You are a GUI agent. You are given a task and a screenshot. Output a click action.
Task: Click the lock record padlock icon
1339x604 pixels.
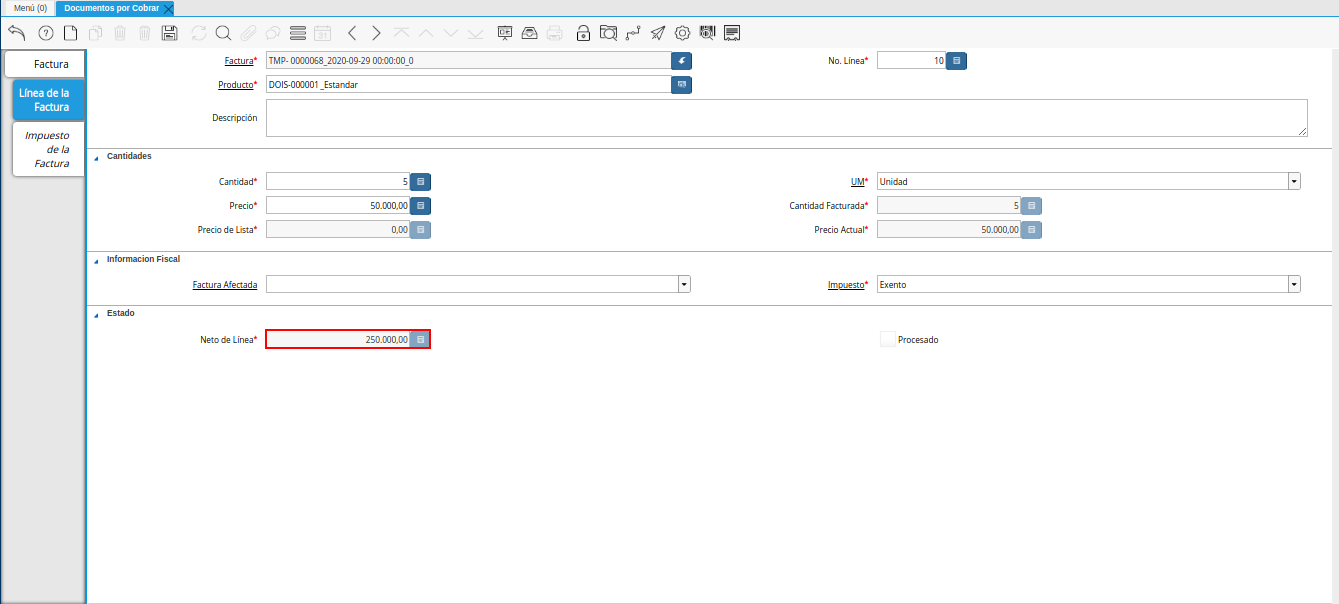tap(583, 33)
